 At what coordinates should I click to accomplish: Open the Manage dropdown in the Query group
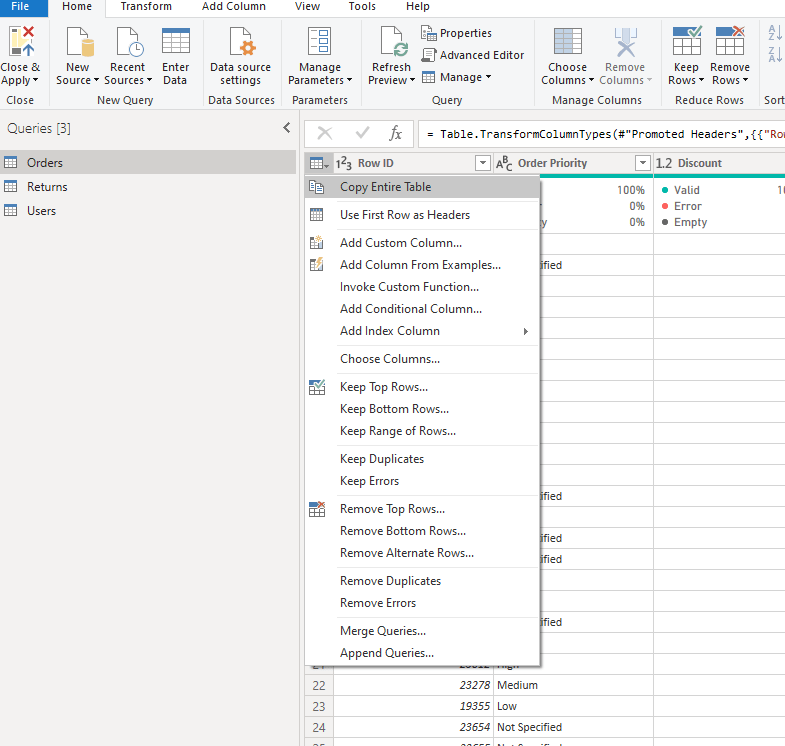point(457,77)
